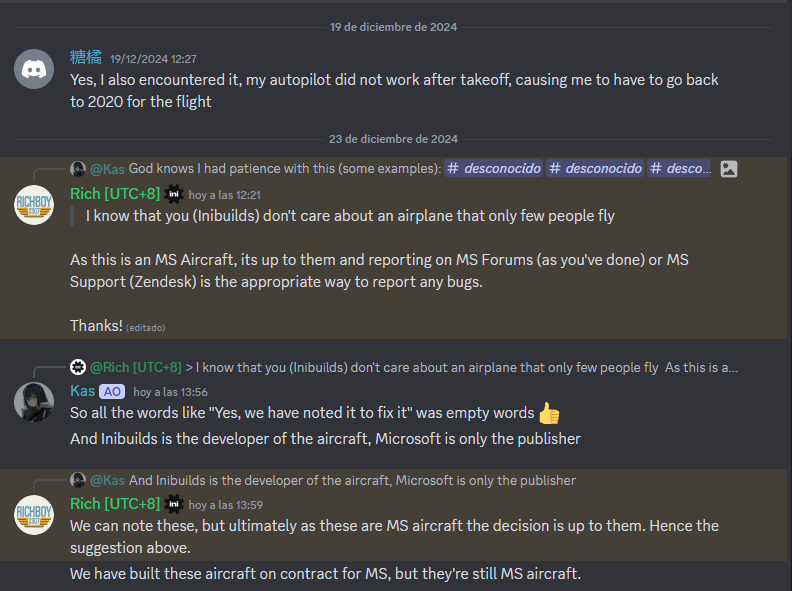Click Rich's RICHBOY avatar on the 13:59 message

point(34,515)
